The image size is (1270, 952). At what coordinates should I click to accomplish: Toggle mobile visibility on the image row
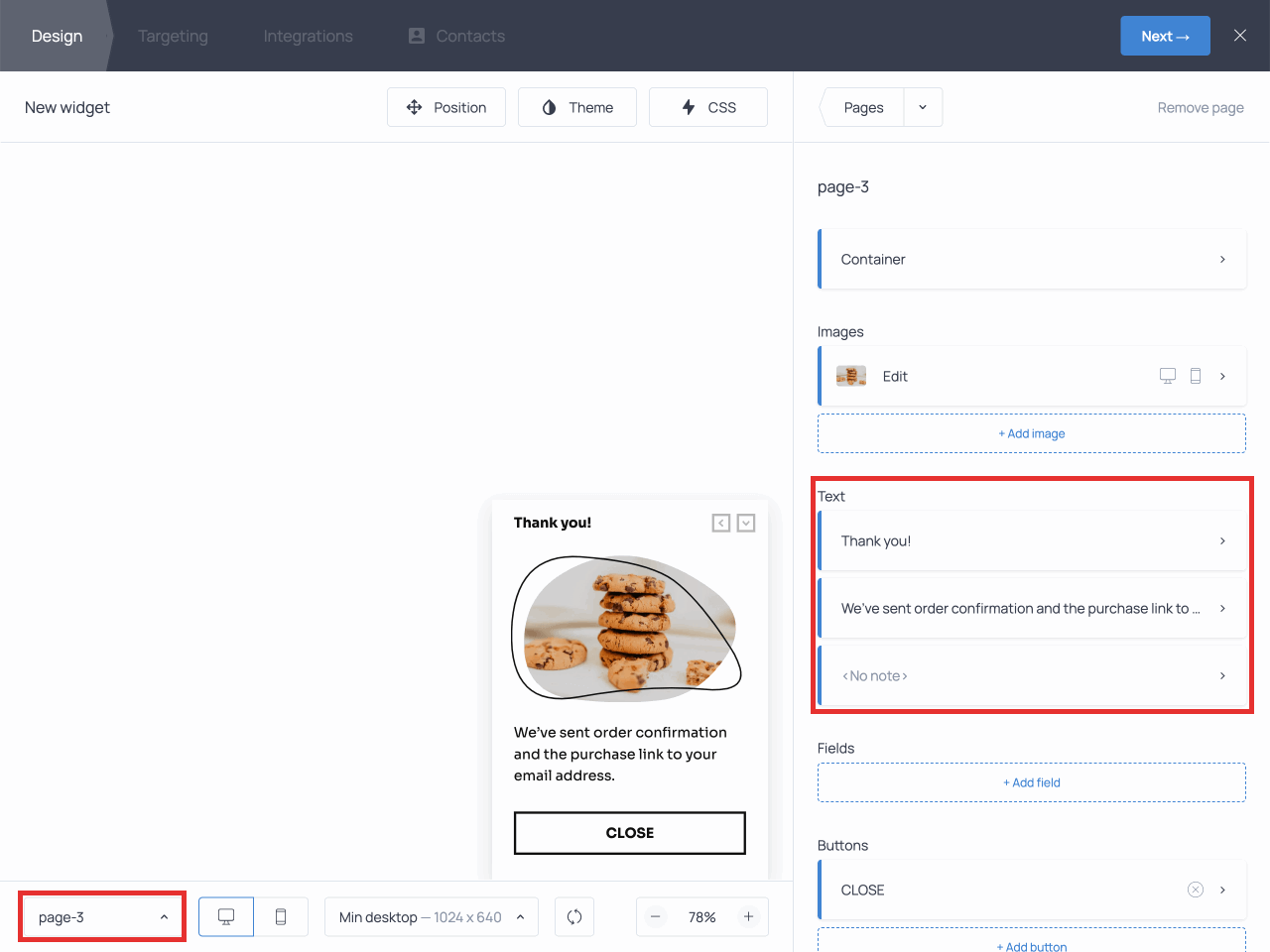[1196, 376]
